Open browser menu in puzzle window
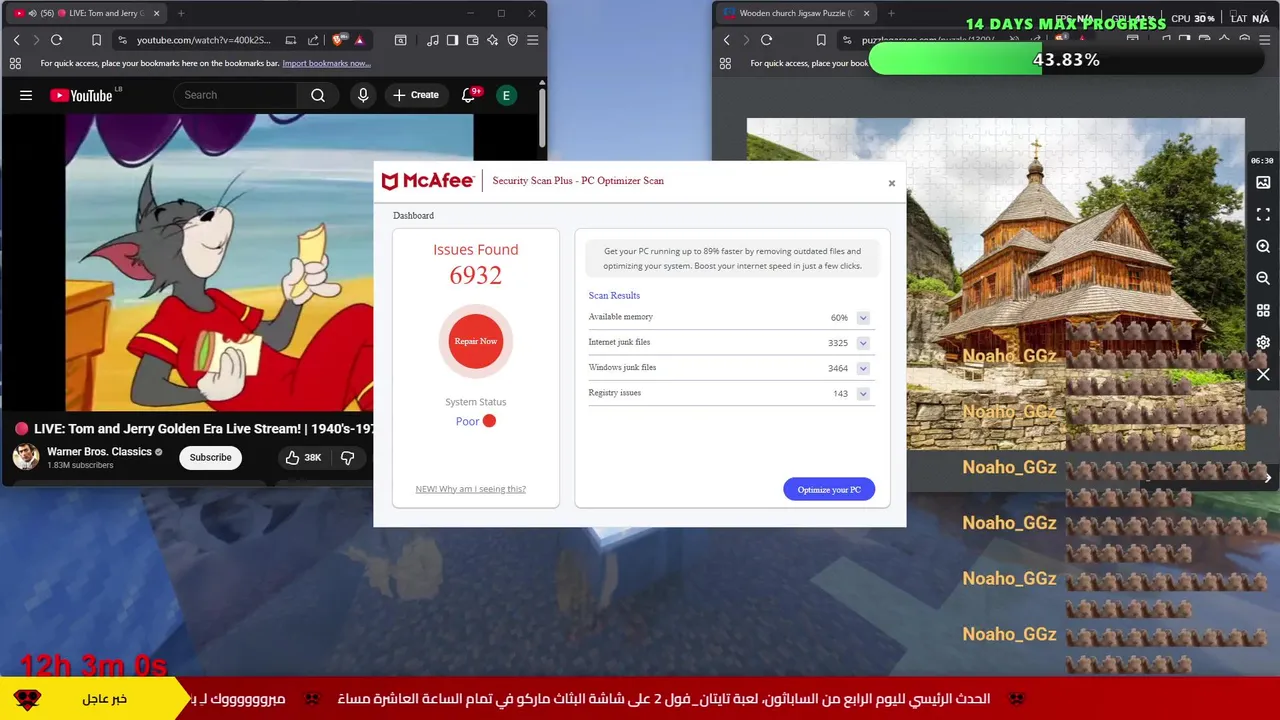Viewport: 1280px width, 720px height. pyautogui.click(x=1265, y=40)
